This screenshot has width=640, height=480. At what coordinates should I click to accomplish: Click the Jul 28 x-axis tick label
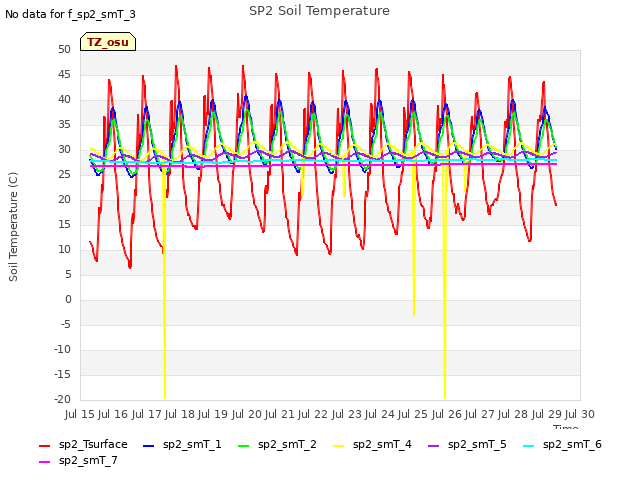pos(513,414)
